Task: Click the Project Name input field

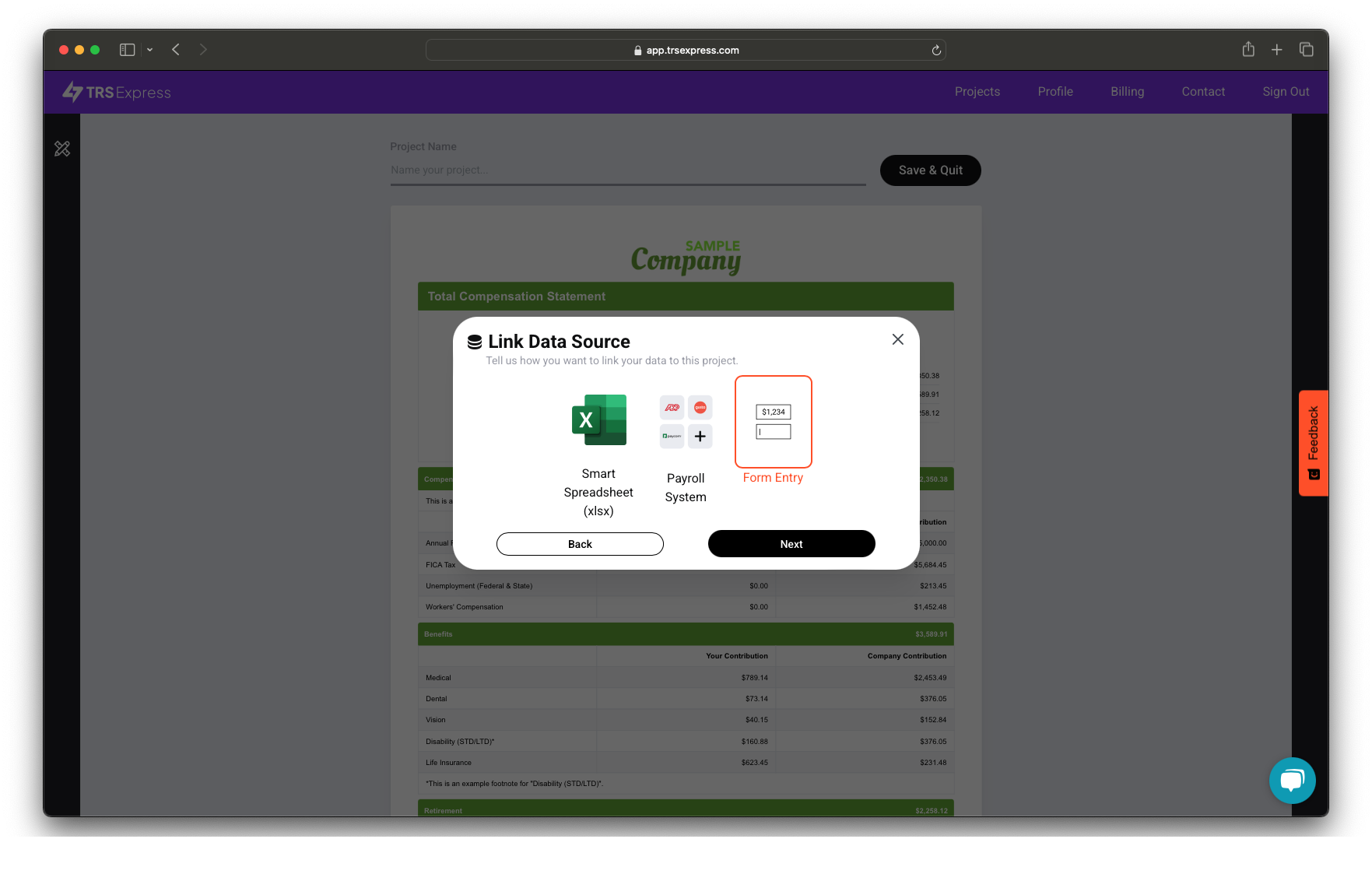Action: [x=628, y=170]
